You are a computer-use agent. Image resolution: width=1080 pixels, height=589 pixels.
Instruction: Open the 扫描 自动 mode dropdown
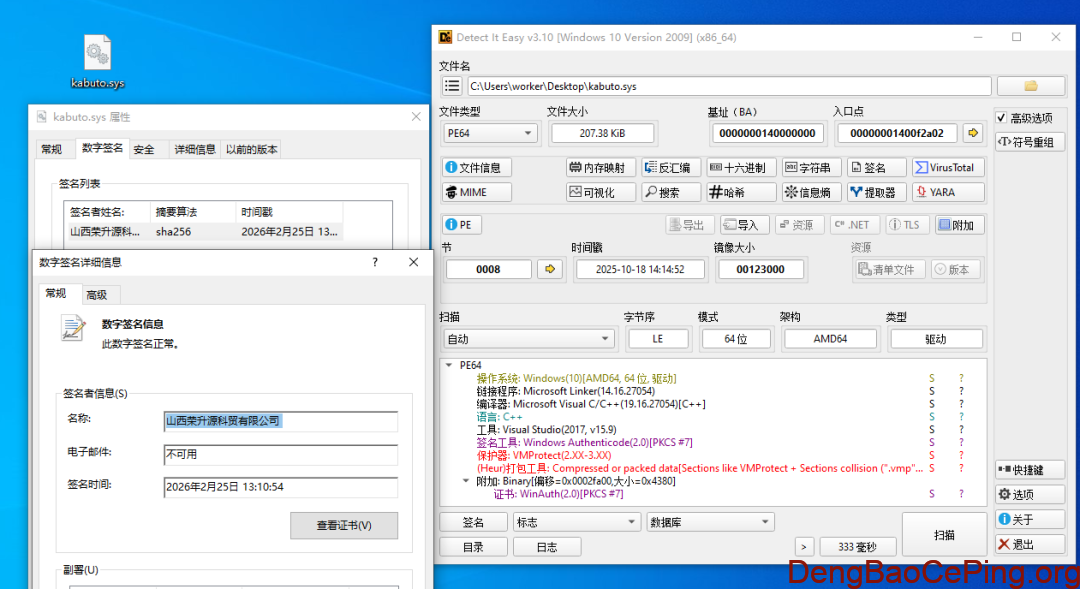click(x=528, y=339)
